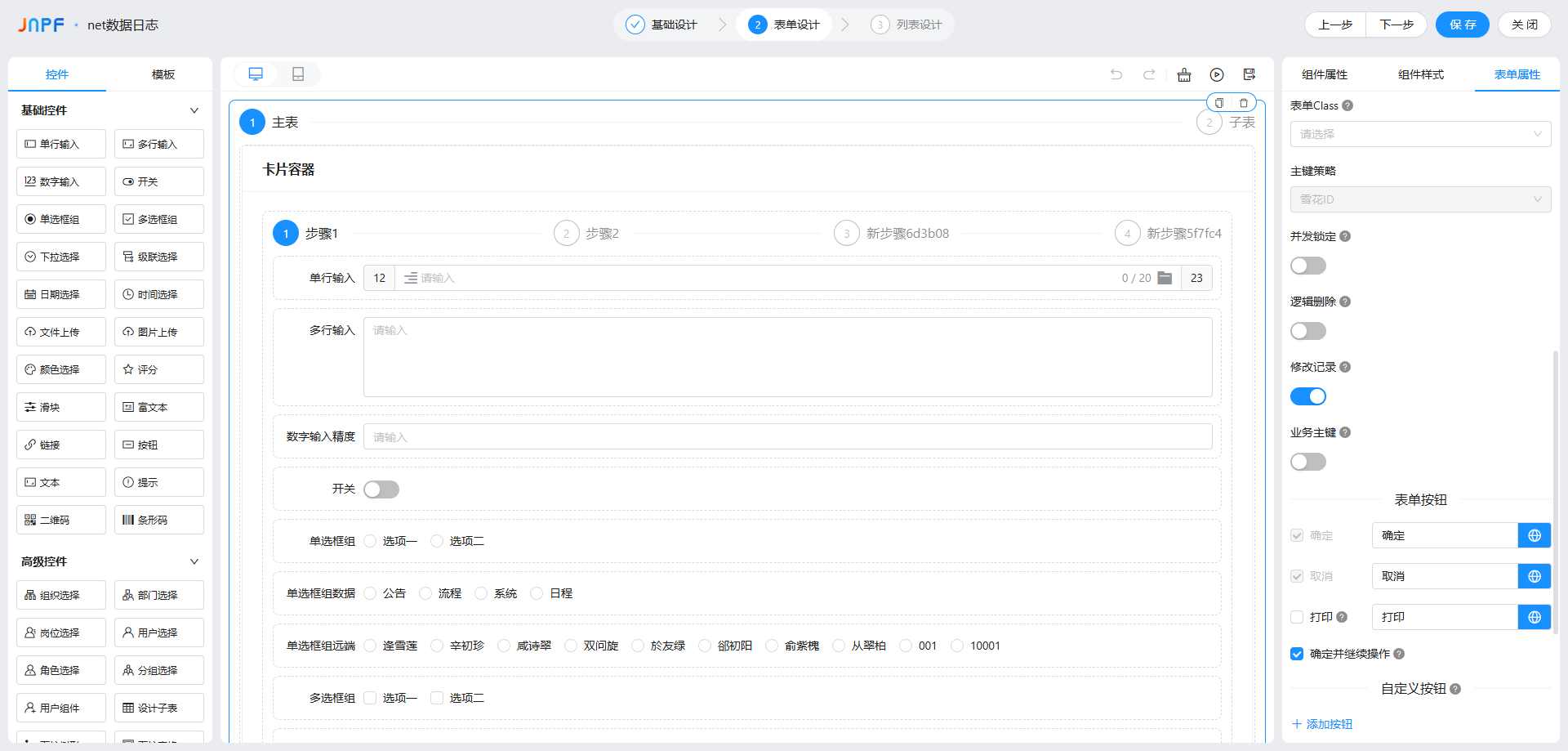Switch to the 模板 tab

(x=163, y=74)
